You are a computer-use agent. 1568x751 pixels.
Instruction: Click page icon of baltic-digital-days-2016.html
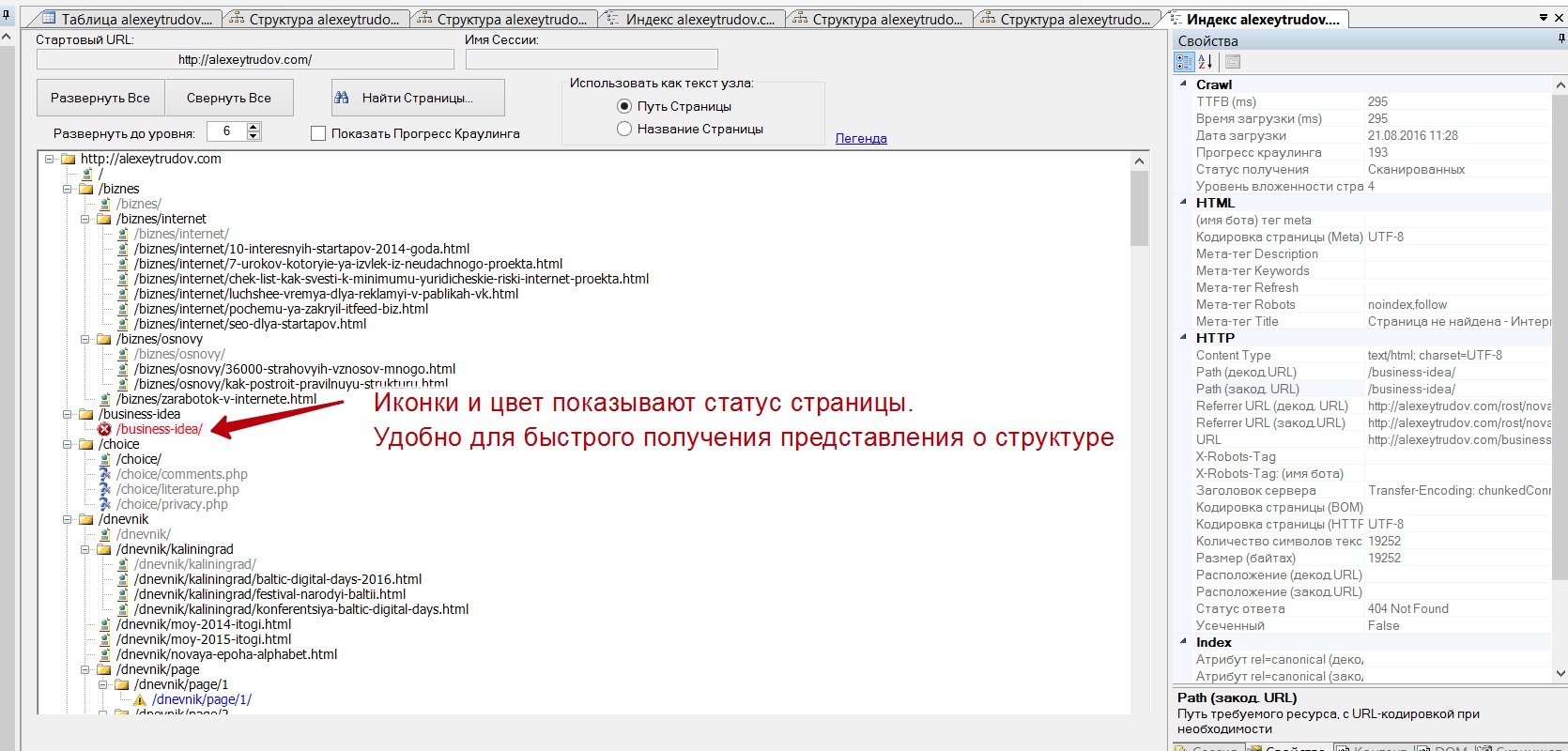[x=122, y=579]
